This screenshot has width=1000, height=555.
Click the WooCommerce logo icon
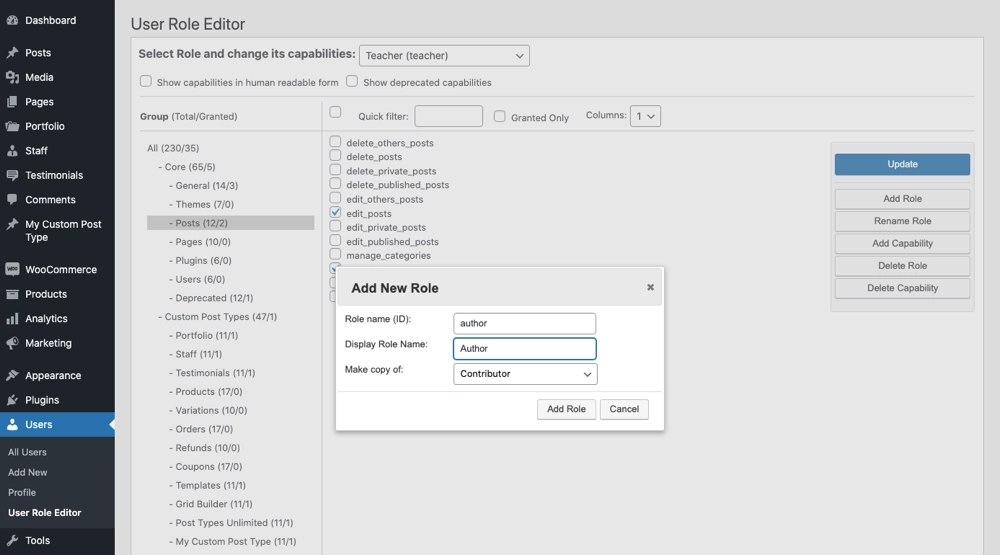12,270
